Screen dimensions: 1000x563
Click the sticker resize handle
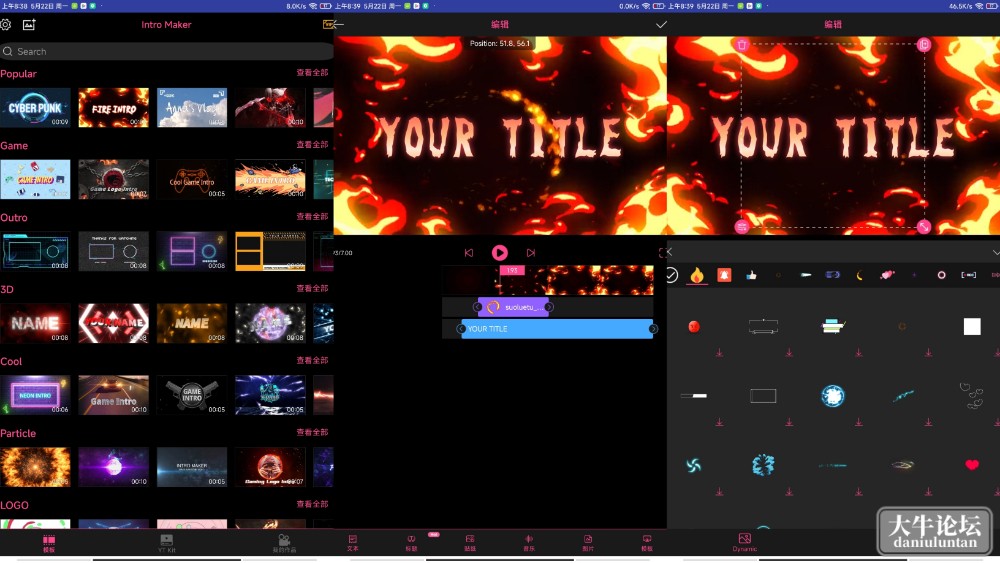(924, 226)
